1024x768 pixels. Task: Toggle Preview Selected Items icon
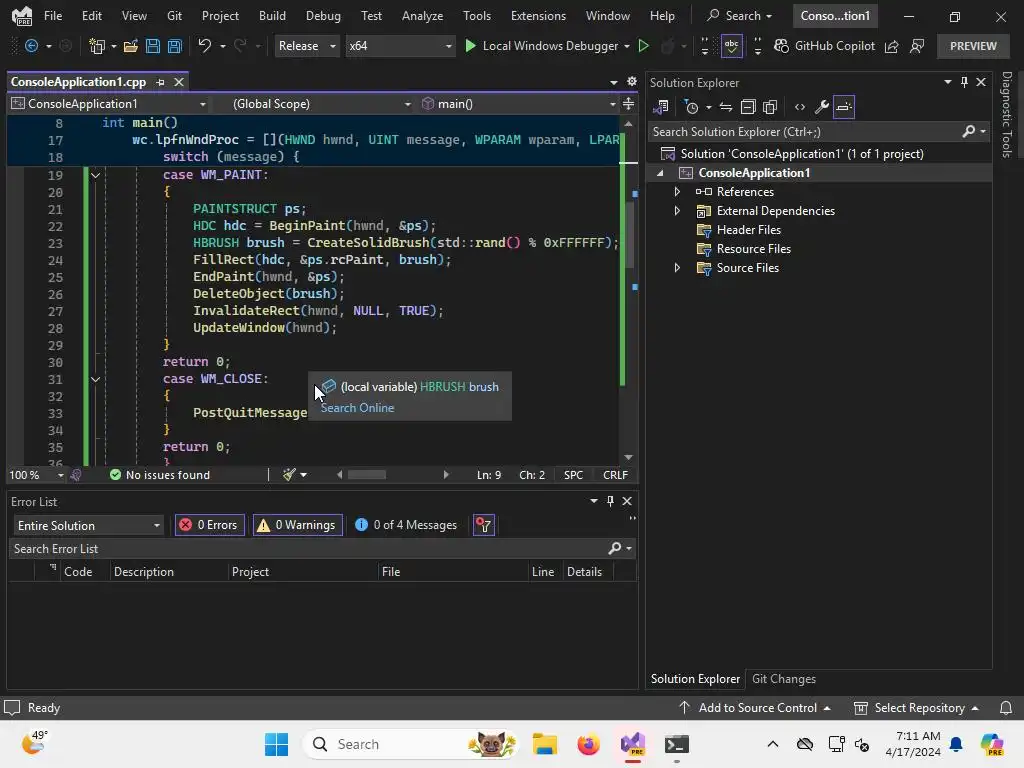coord(844,107)
